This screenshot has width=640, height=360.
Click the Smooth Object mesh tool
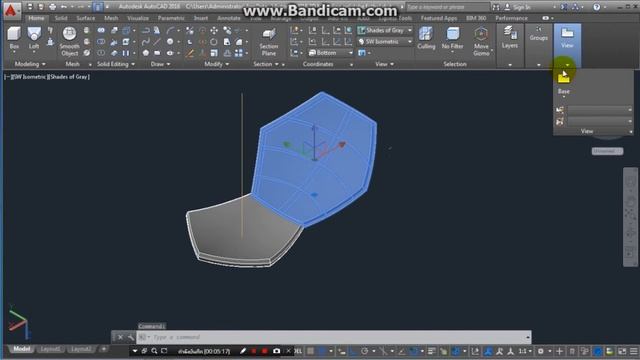69,41
